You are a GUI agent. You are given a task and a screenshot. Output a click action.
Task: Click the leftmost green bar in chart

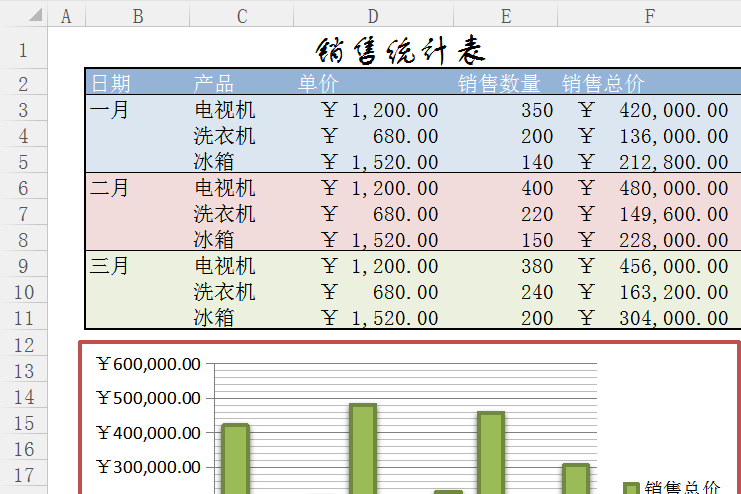pos(235,458)
